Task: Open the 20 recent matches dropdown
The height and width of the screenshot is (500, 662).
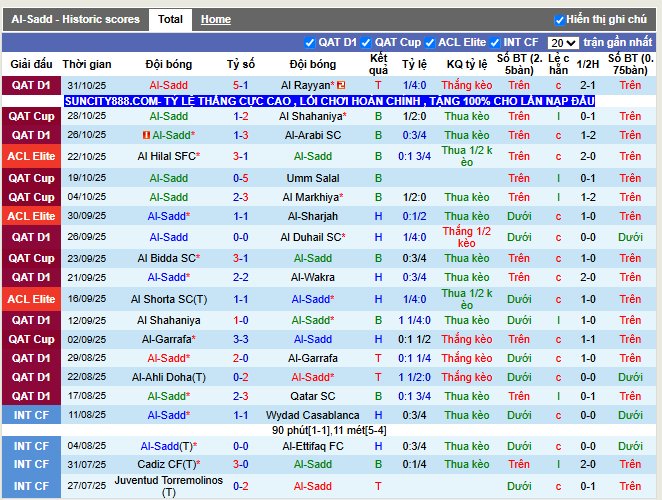Action: [563, 43]
